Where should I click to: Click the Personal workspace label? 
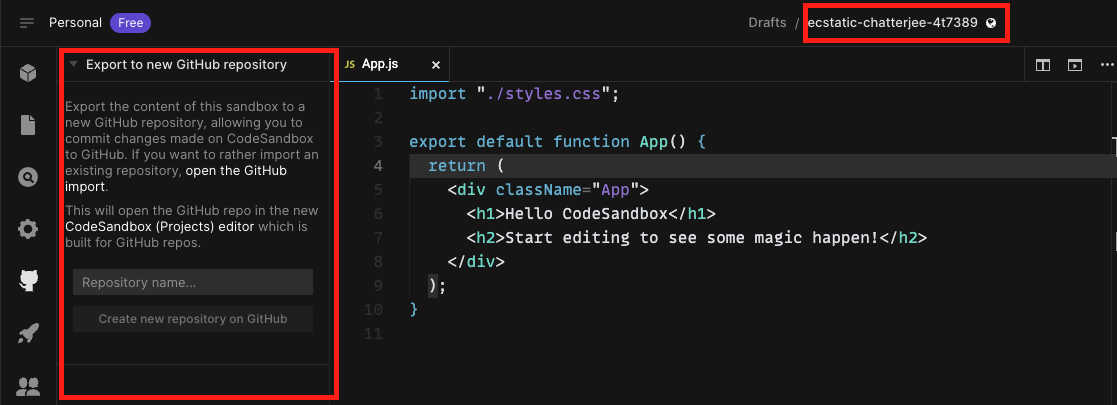click(76, 23)
